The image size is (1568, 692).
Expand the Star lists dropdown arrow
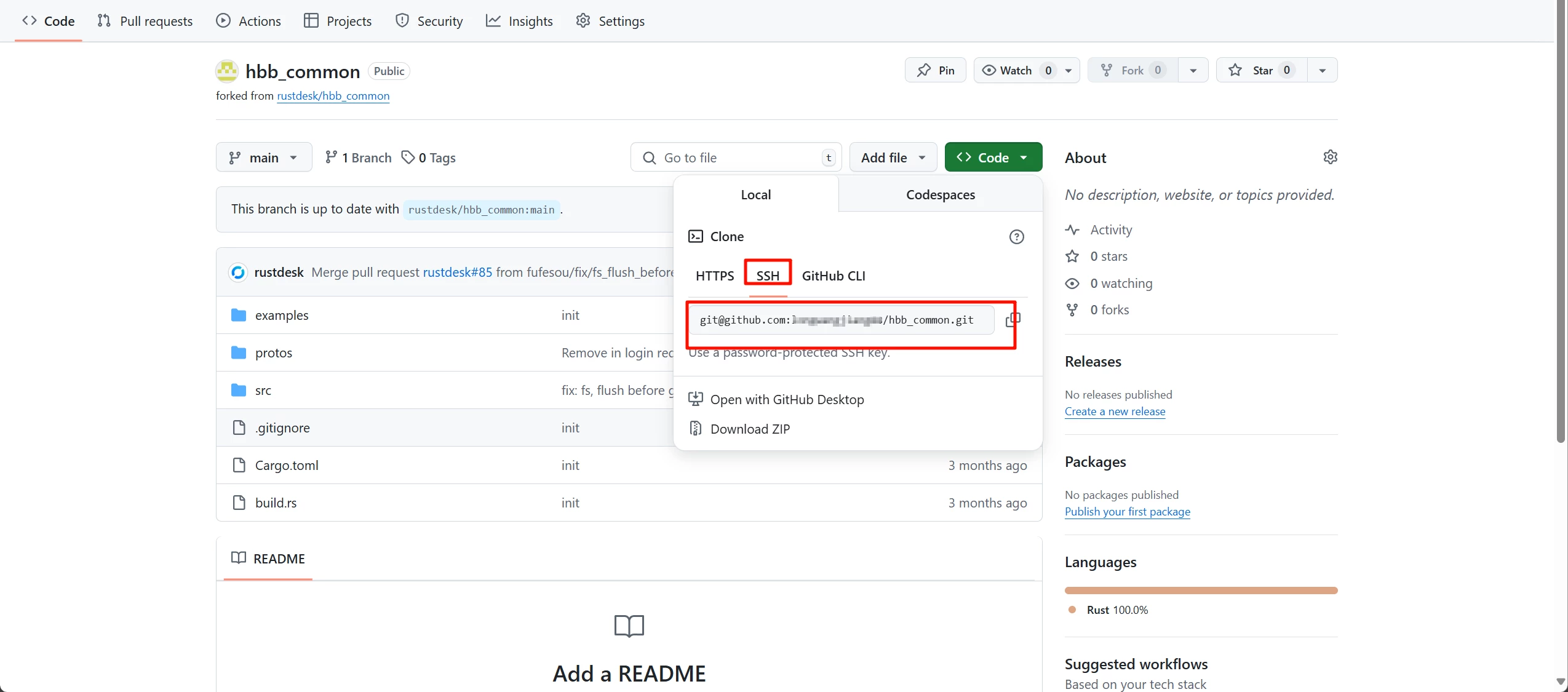pos(1322,70)
